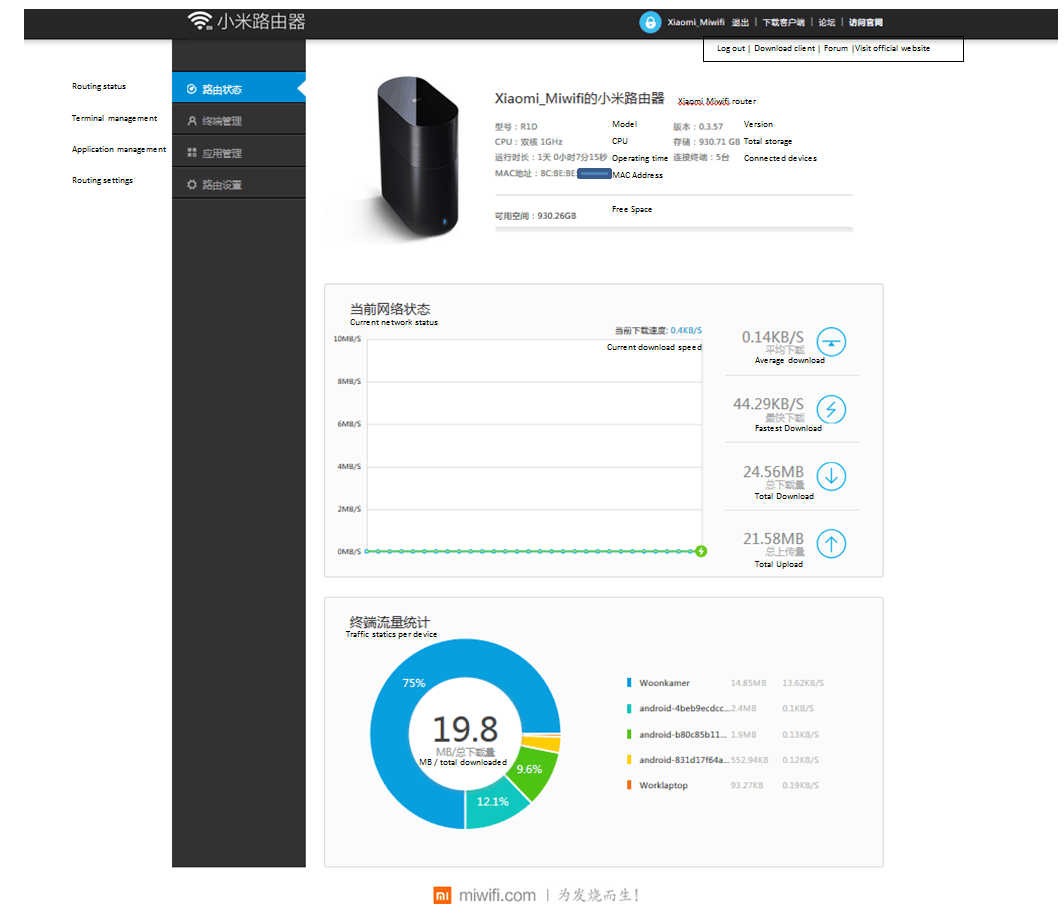
Task: Open Terminal management (终端管理) menu
Action: 239,121
